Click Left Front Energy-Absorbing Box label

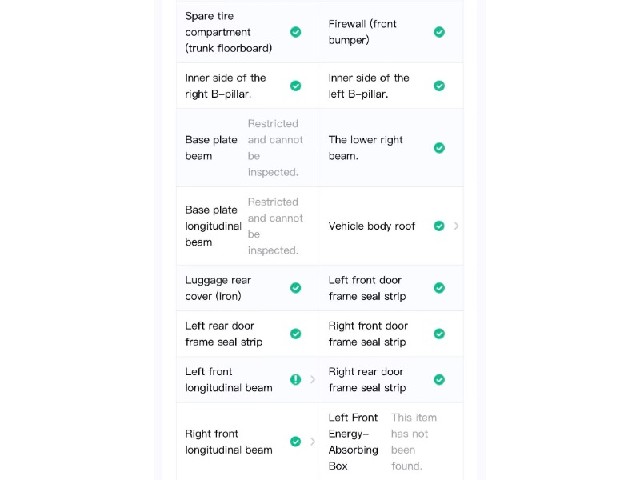(x=353, y=442)
